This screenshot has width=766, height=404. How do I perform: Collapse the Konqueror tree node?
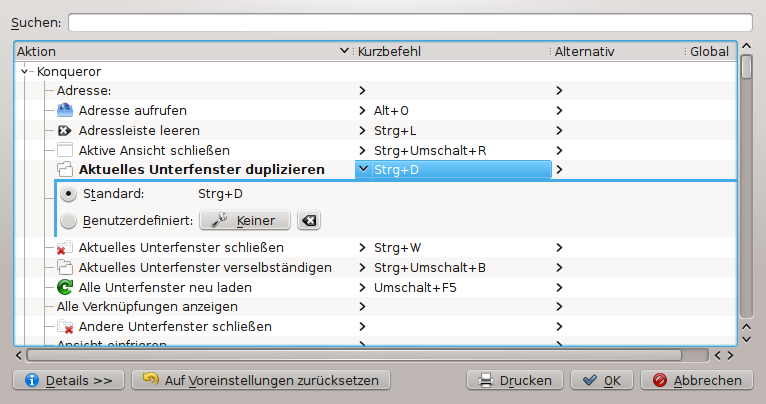point(24,71)
